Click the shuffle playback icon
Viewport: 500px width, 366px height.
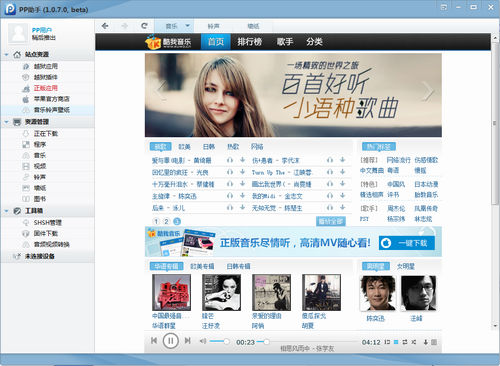coord(414,342)
